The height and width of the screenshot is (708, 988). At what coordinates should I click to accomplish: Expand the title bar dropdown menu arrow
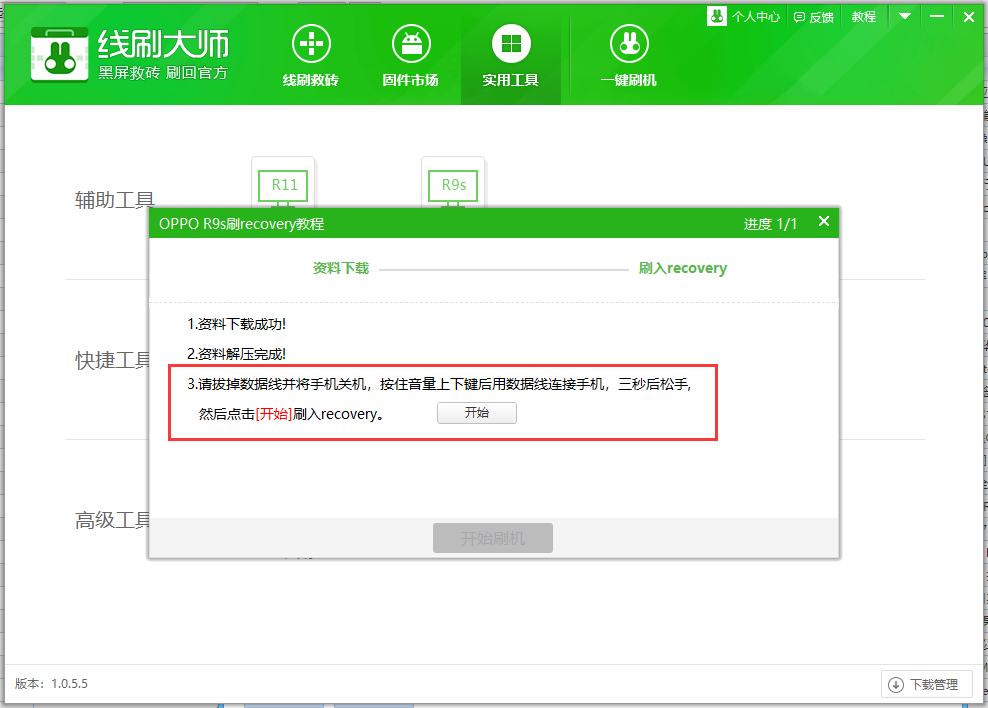coord(905,16)
